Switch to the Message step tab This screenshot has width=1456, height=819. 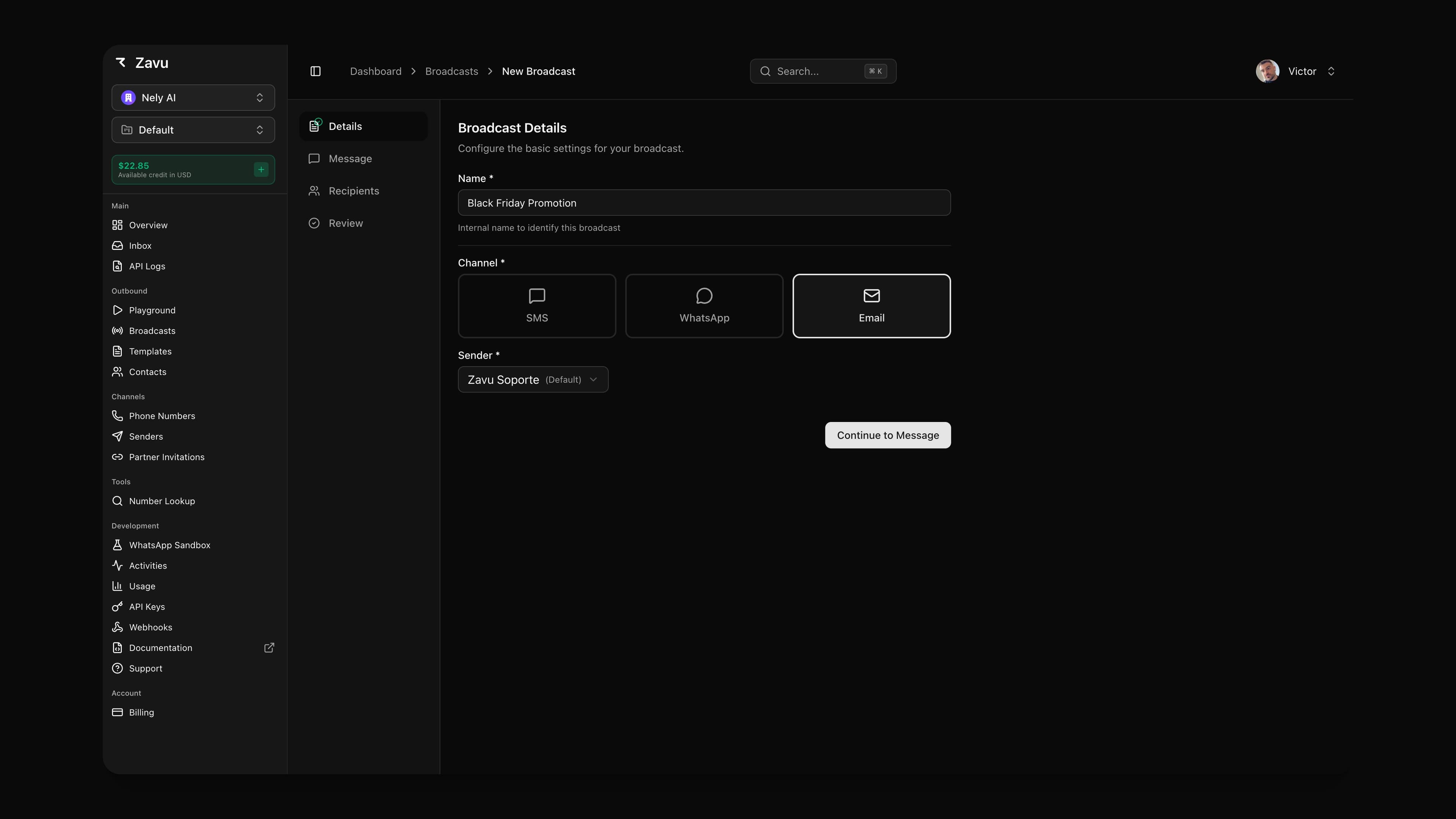(350, 159)
